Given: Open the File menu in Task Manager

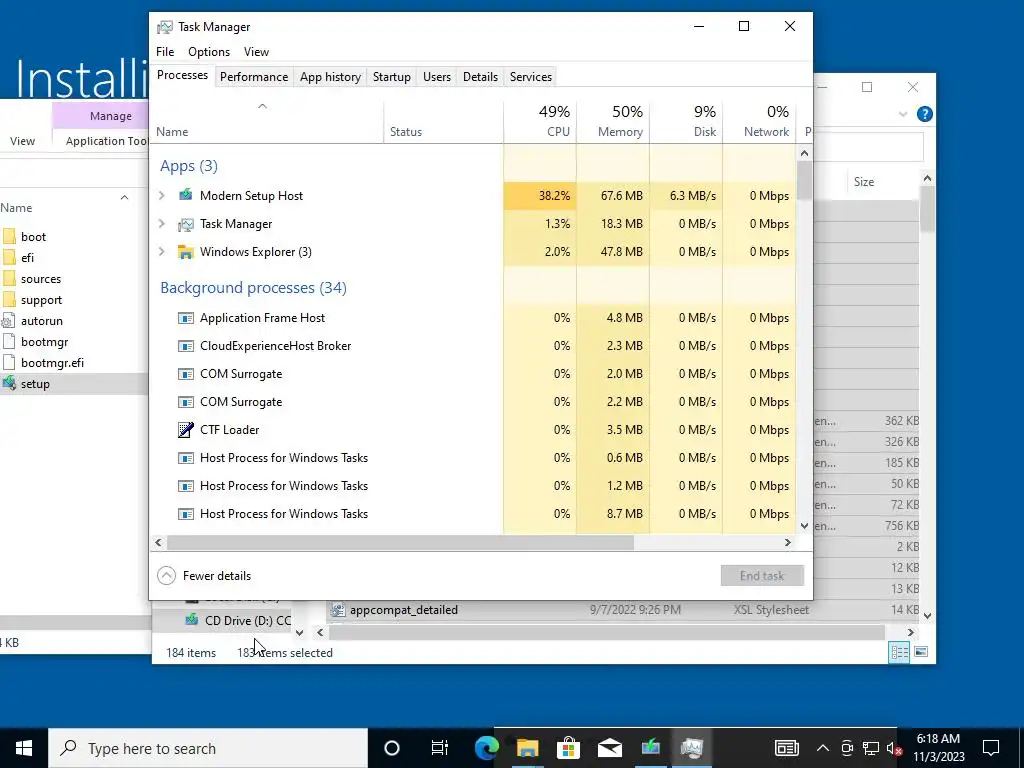Looking at the screenshot, I should 165,52.
